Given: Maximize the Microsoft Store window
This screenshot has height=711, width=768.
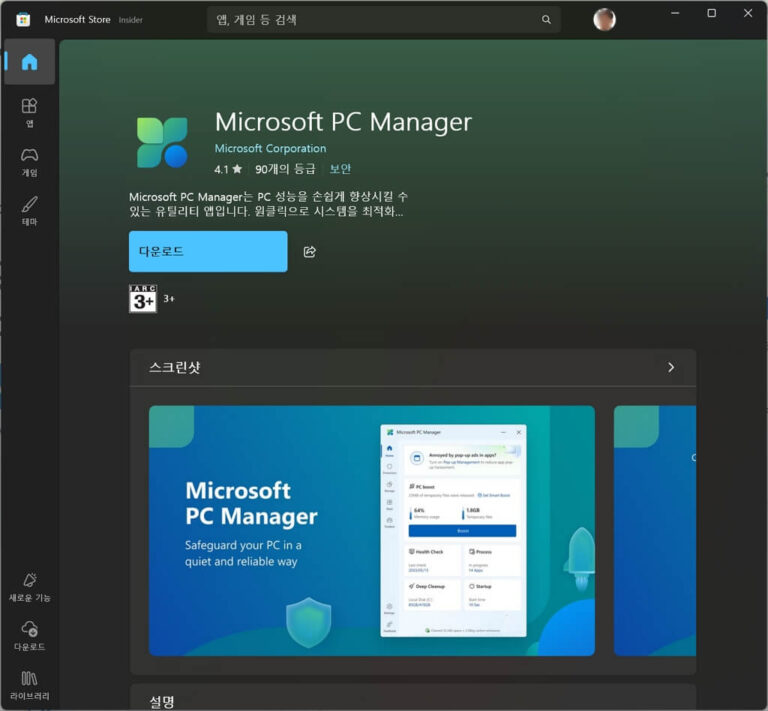Looking at the screenshot, I should pyautogui.click(x=712, y=13).
